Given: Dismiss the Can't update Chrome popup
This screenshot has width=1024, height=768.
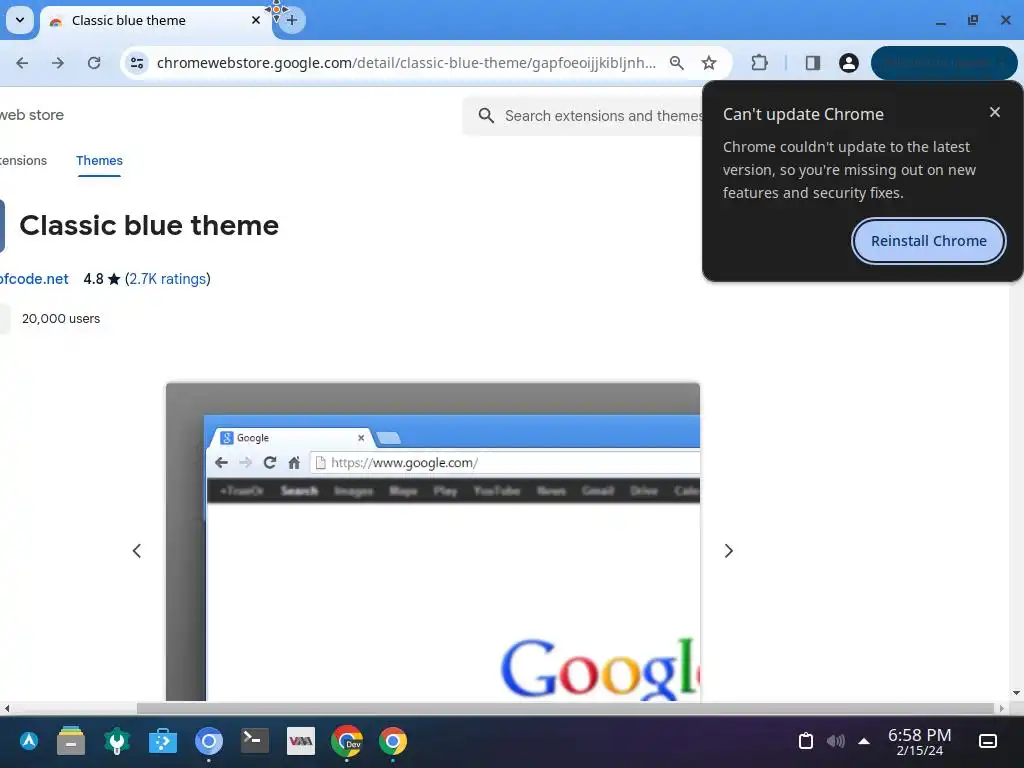Looking at the screenshot, I should point(995,112).
